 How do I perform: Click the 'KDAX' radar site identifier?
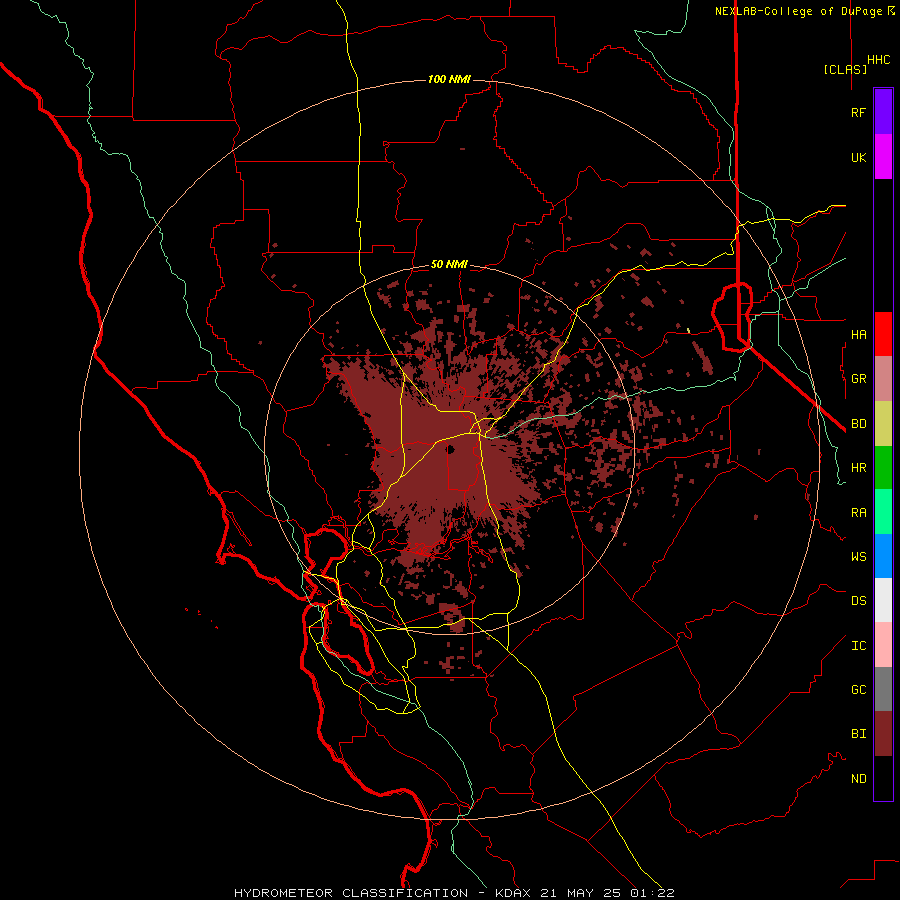pos(512,893)
